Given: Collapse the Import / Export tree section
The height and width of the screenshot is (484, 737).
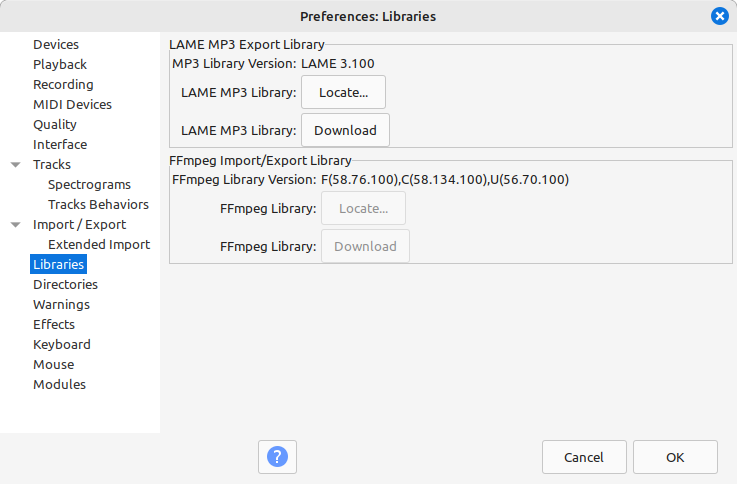Looking at the screenshot, I should point(16,225).
